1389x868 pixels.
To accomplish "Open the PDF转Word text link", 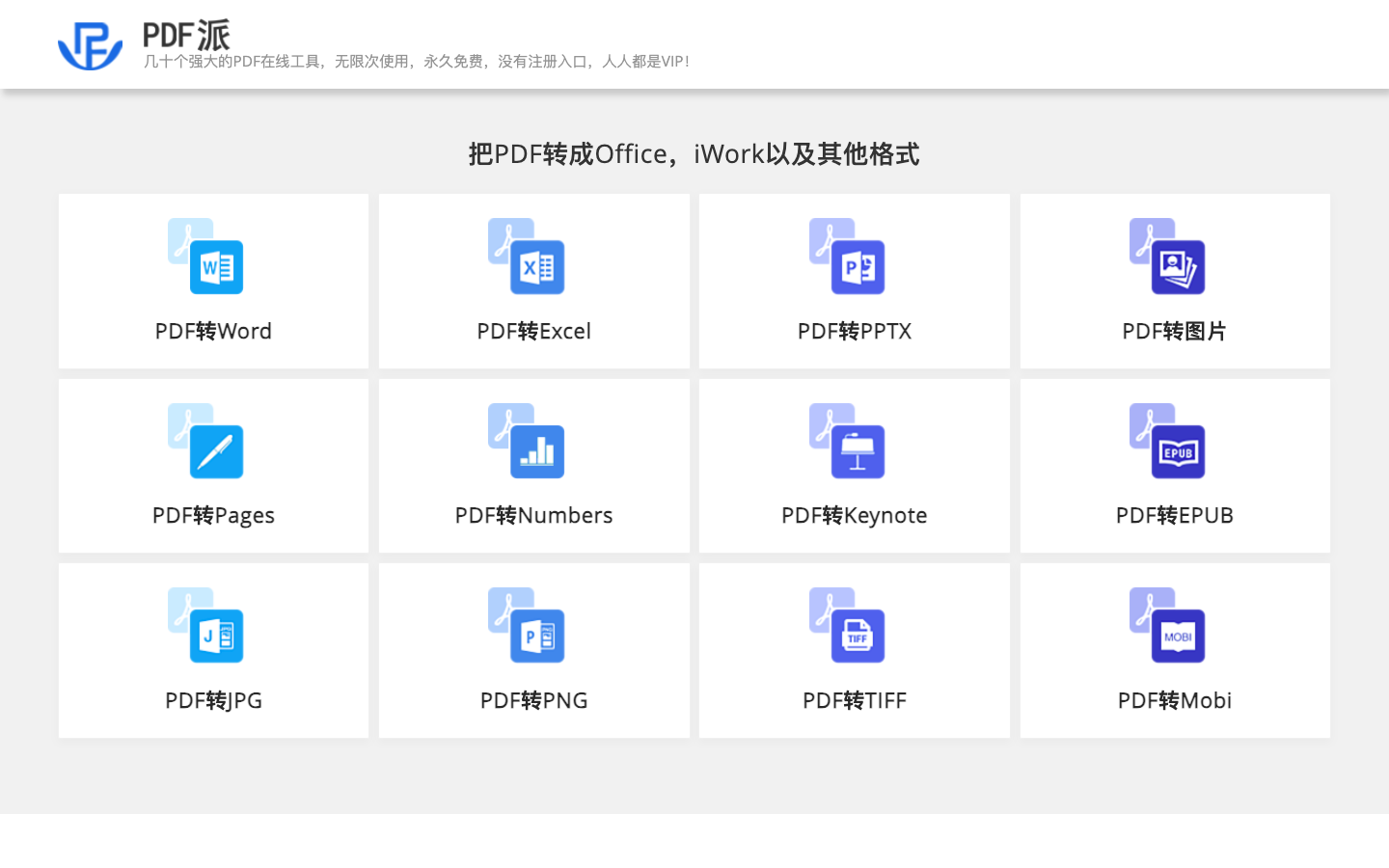I will (213, 332).
